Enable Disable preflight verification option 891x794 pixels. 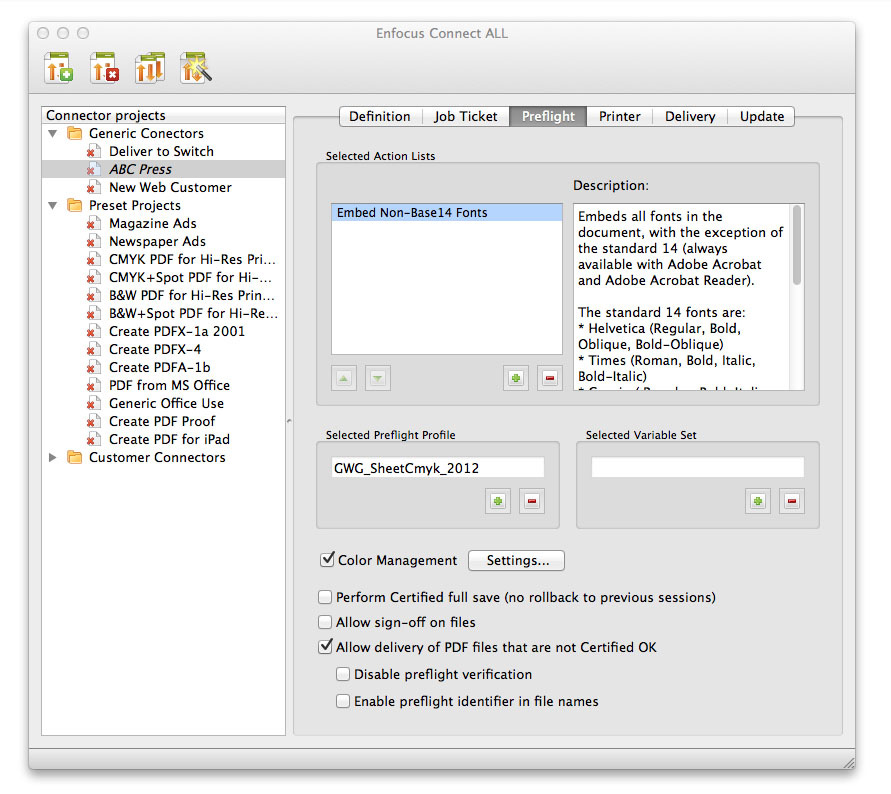pyautogui.click(x=343, y=674)
